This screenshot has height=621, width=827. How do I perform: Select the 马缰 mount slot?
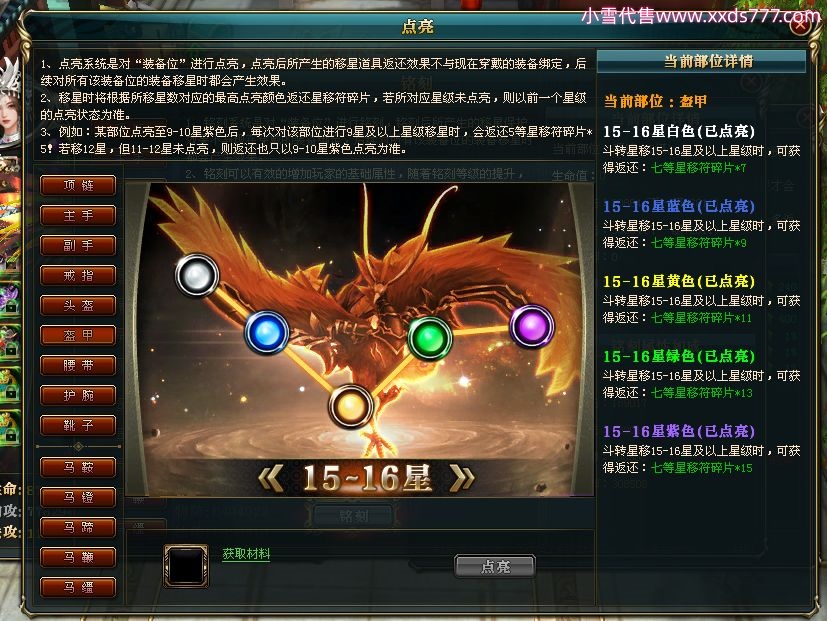click(x=78, y=587)
